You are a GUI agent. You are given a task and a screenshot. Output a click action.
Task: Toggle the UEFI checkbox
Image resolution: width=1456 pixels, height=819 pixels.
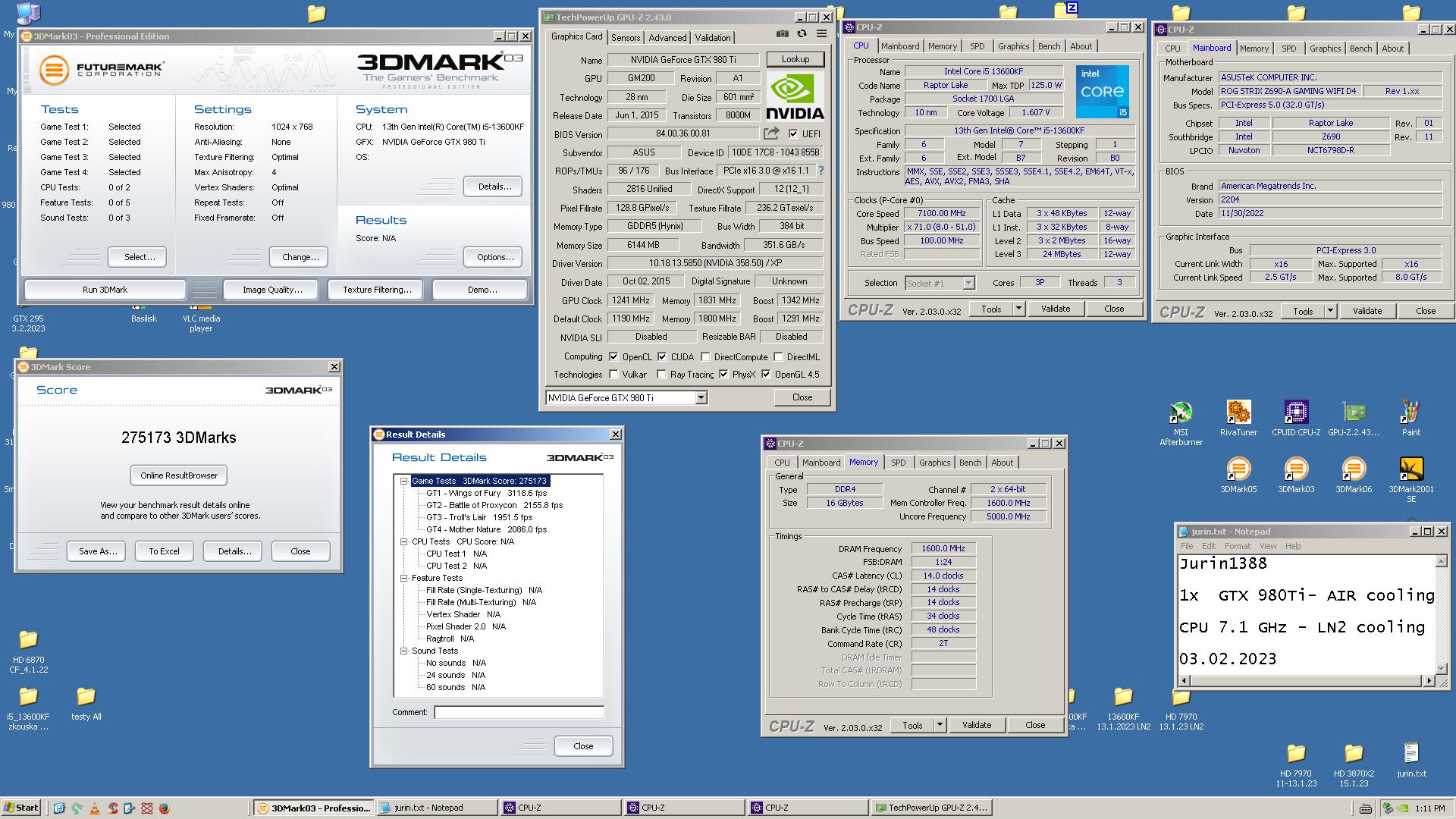[x=793, y=134]
